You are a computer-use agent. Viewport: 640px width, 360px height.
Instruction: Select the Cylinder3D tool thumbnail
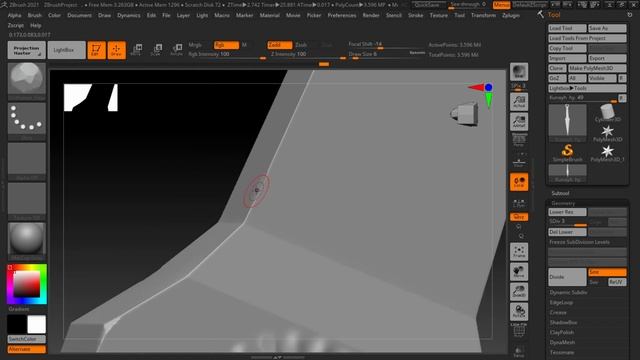click(607, 113)
